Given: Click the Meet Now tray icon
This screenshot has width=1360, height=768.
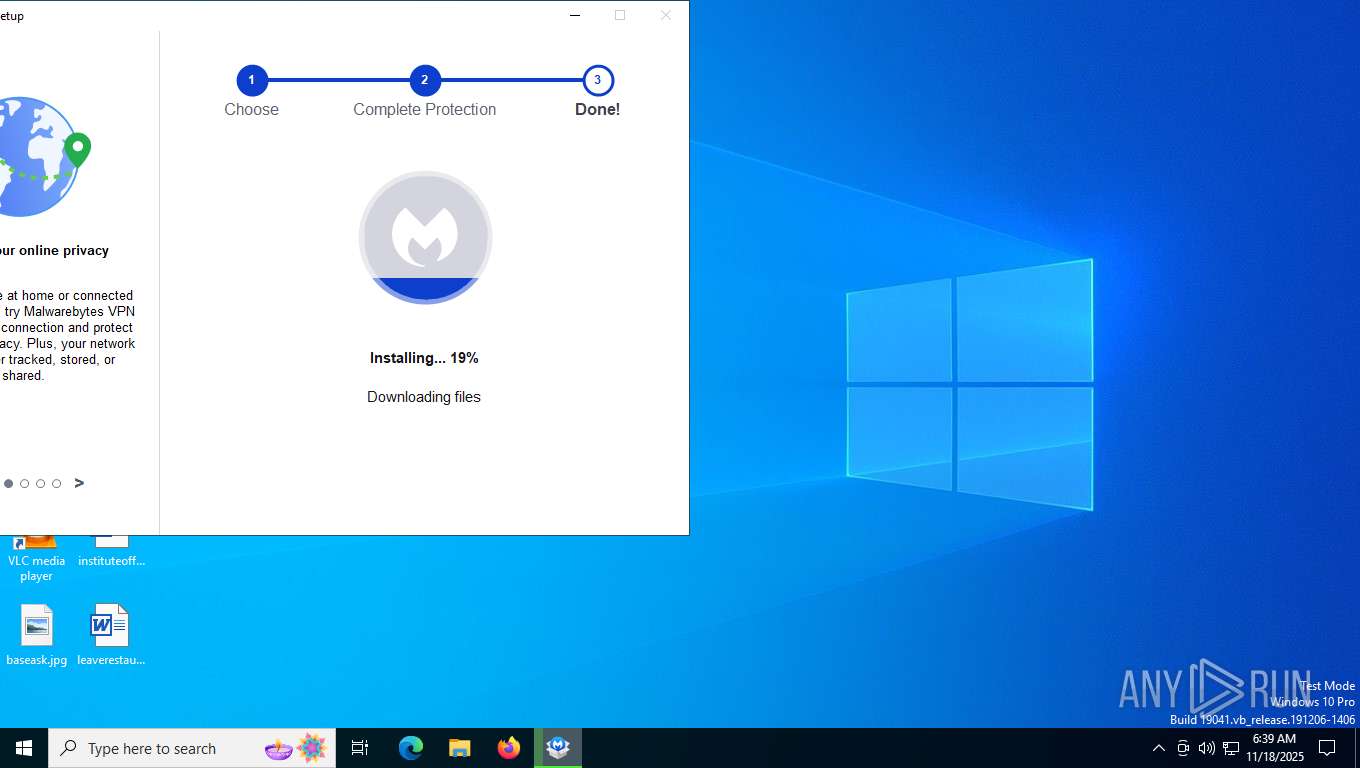Looking at the screenshot, I should [x=1183, y=748].
